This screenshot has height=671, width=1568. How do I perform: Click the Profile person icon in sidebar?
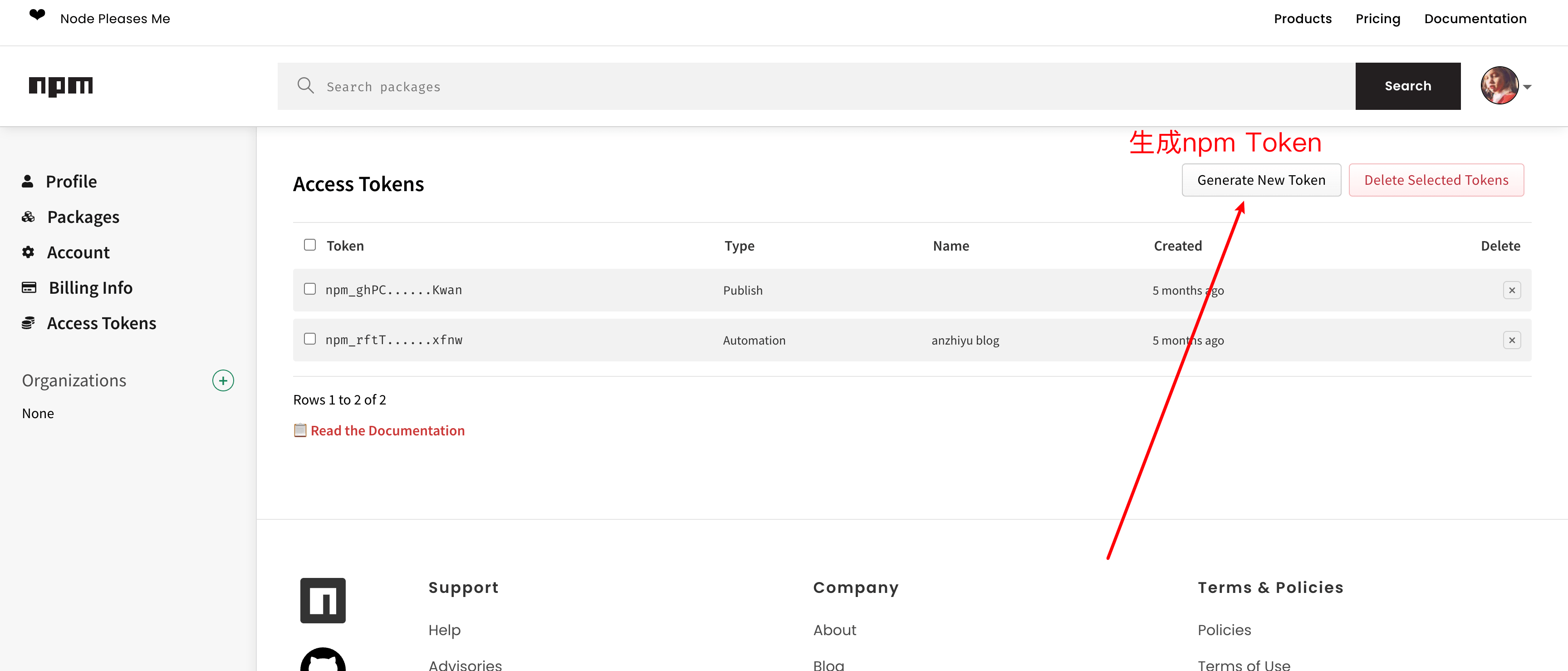(27, 182)
